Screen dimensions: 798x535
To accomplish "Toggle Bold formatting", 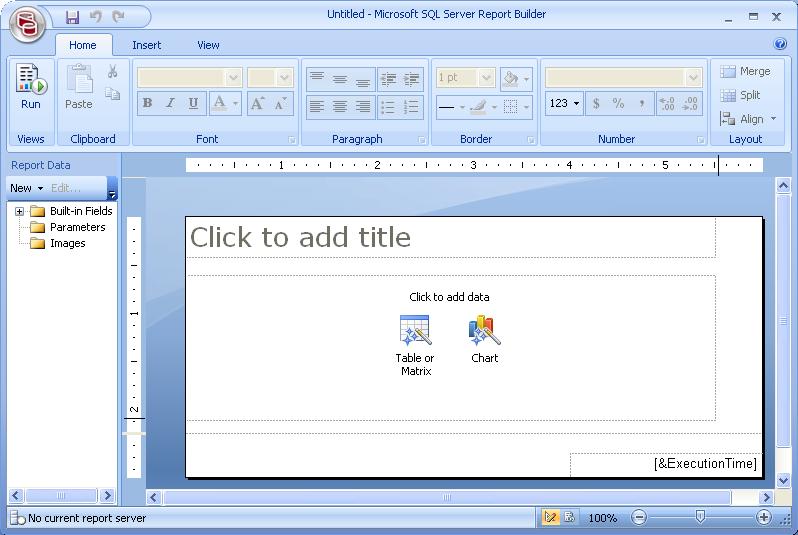I will (x=148, y=103).
